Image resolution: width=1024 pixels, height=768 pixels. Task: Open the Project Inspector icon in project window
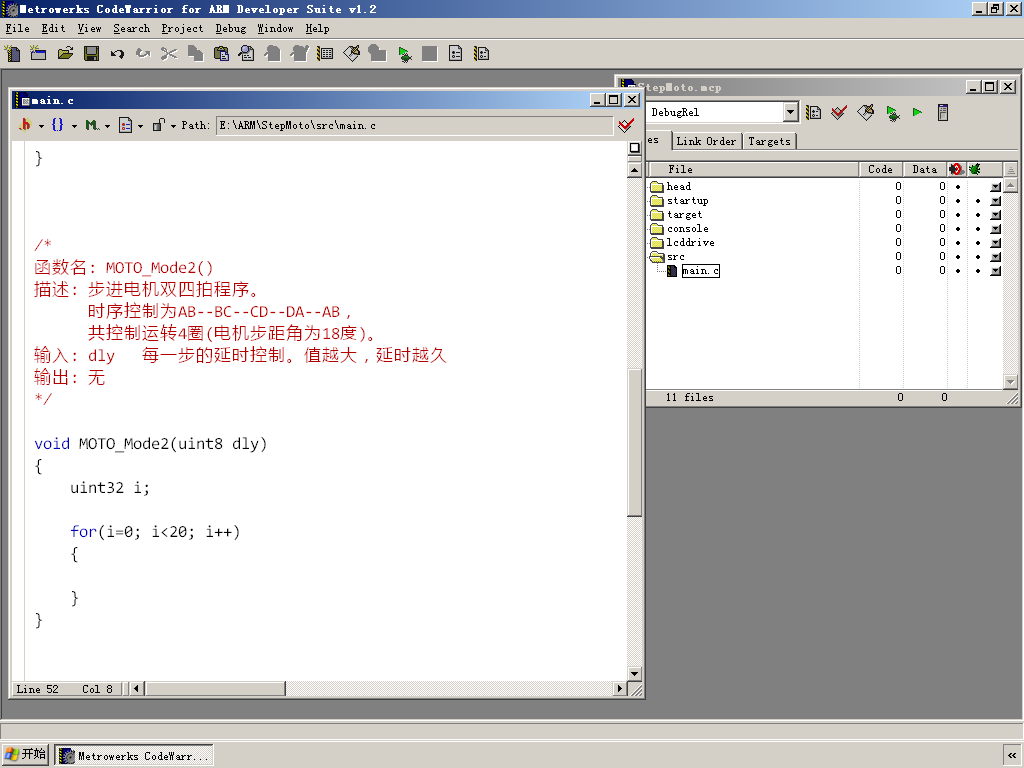click(942, 112)
